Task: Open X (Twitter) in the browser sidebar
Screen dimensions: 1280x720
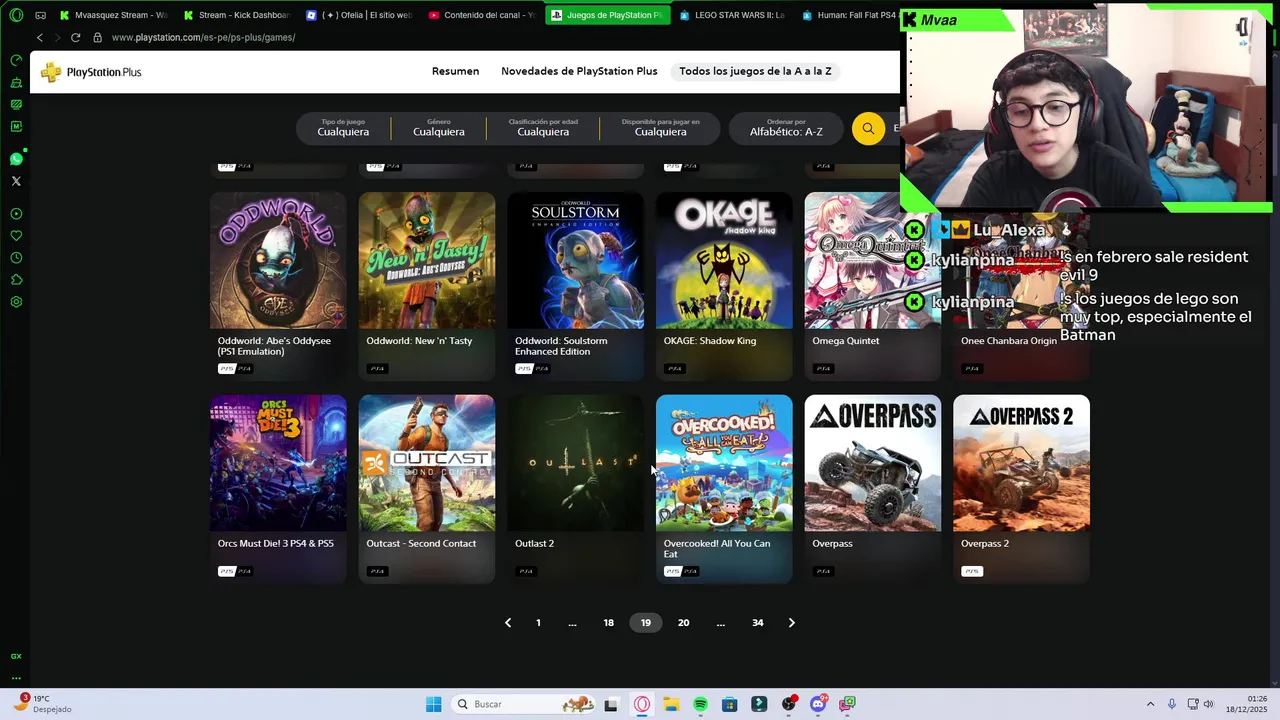Action: click(x=16, y=181)
